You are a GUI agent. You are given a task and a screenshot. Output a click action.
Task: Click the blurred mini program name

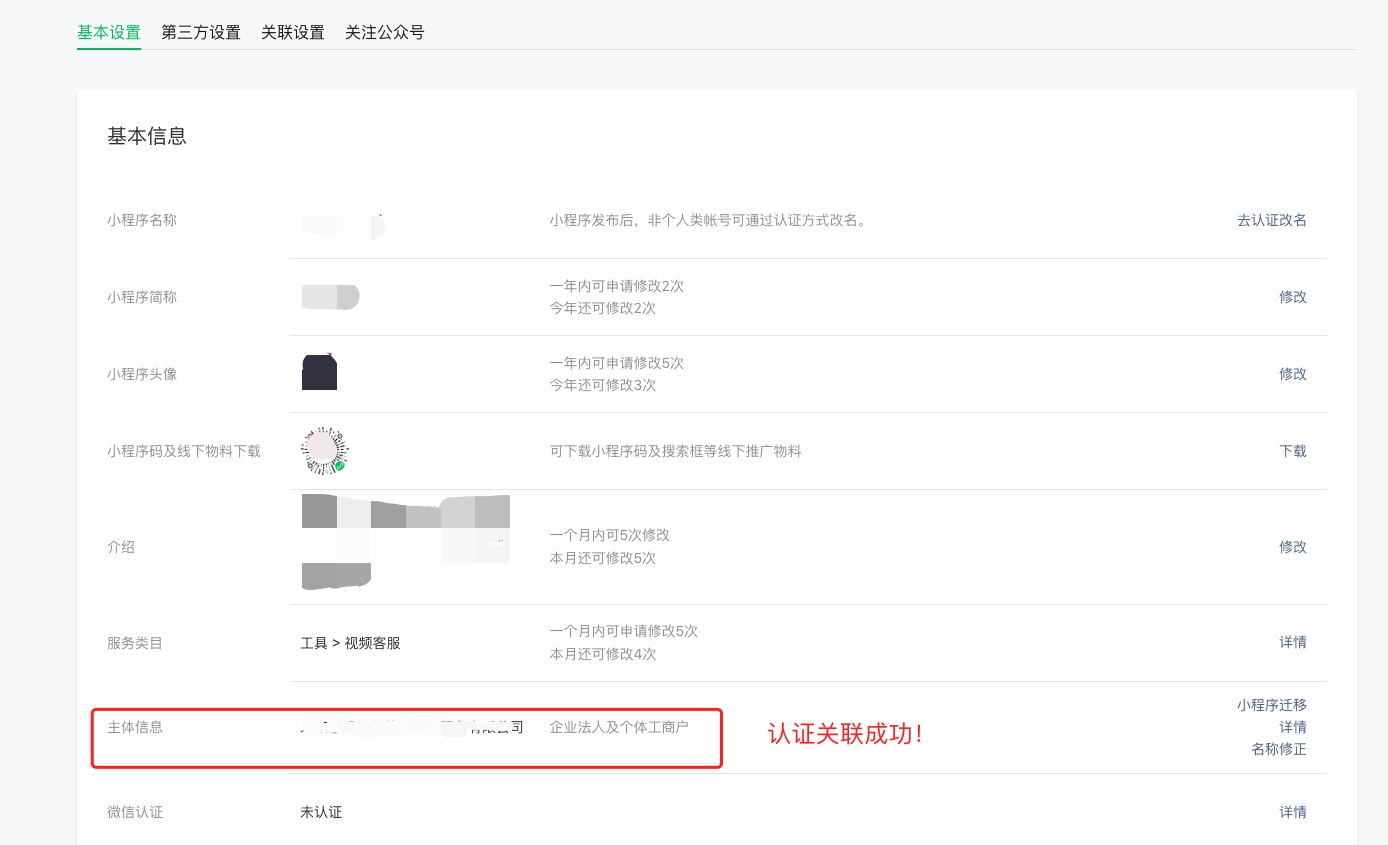343,226
